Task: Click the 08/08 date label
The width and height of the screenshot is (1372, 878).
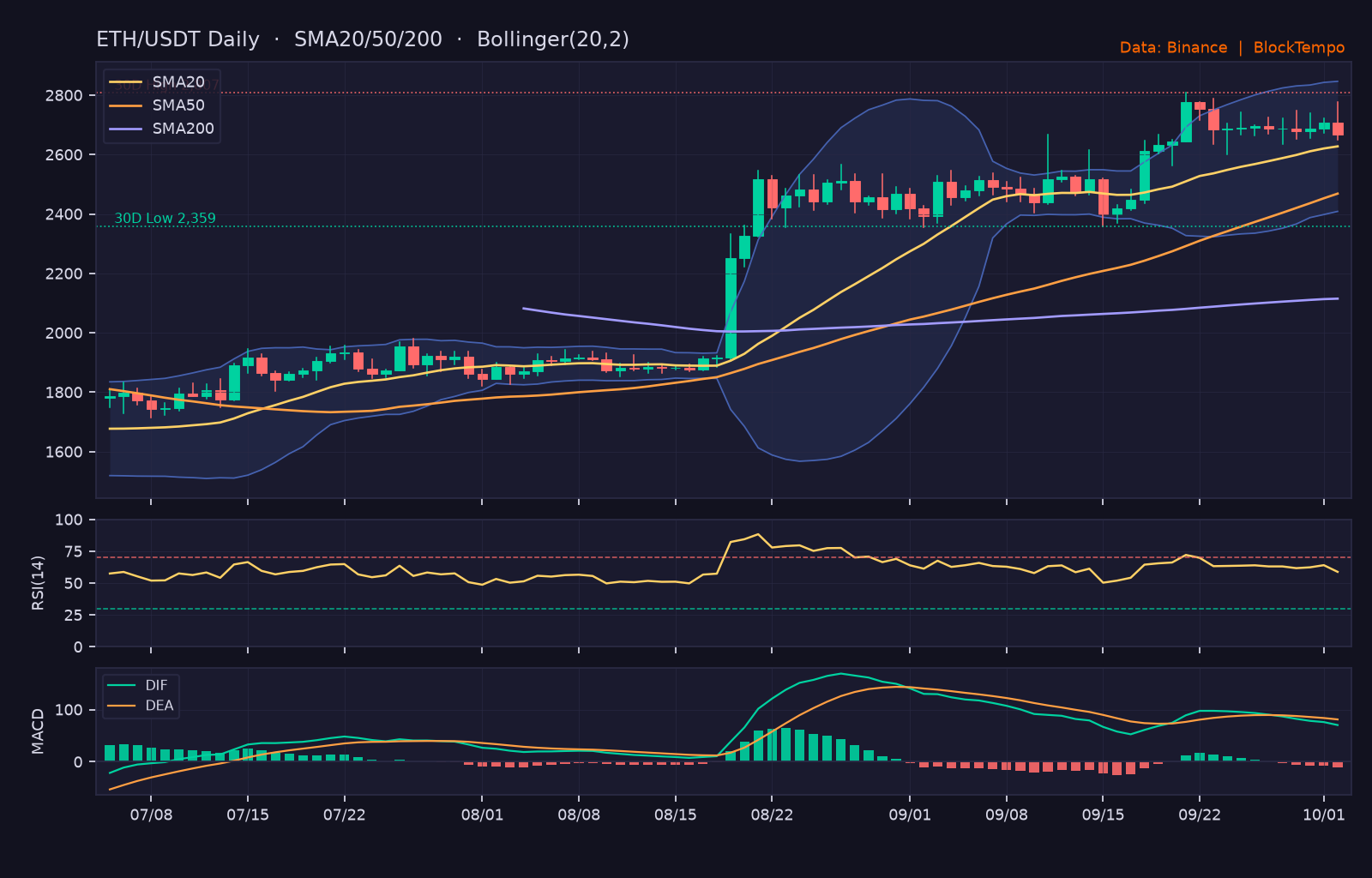Action: (579, 815)
